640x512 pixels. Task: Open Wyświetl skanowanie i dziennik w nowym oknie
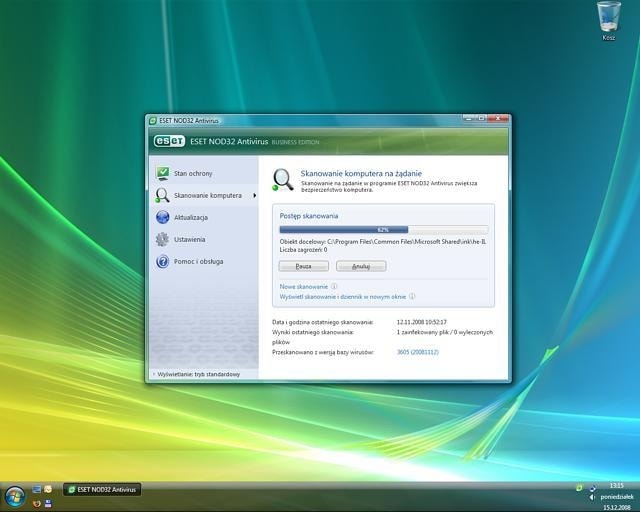(343, 297)
